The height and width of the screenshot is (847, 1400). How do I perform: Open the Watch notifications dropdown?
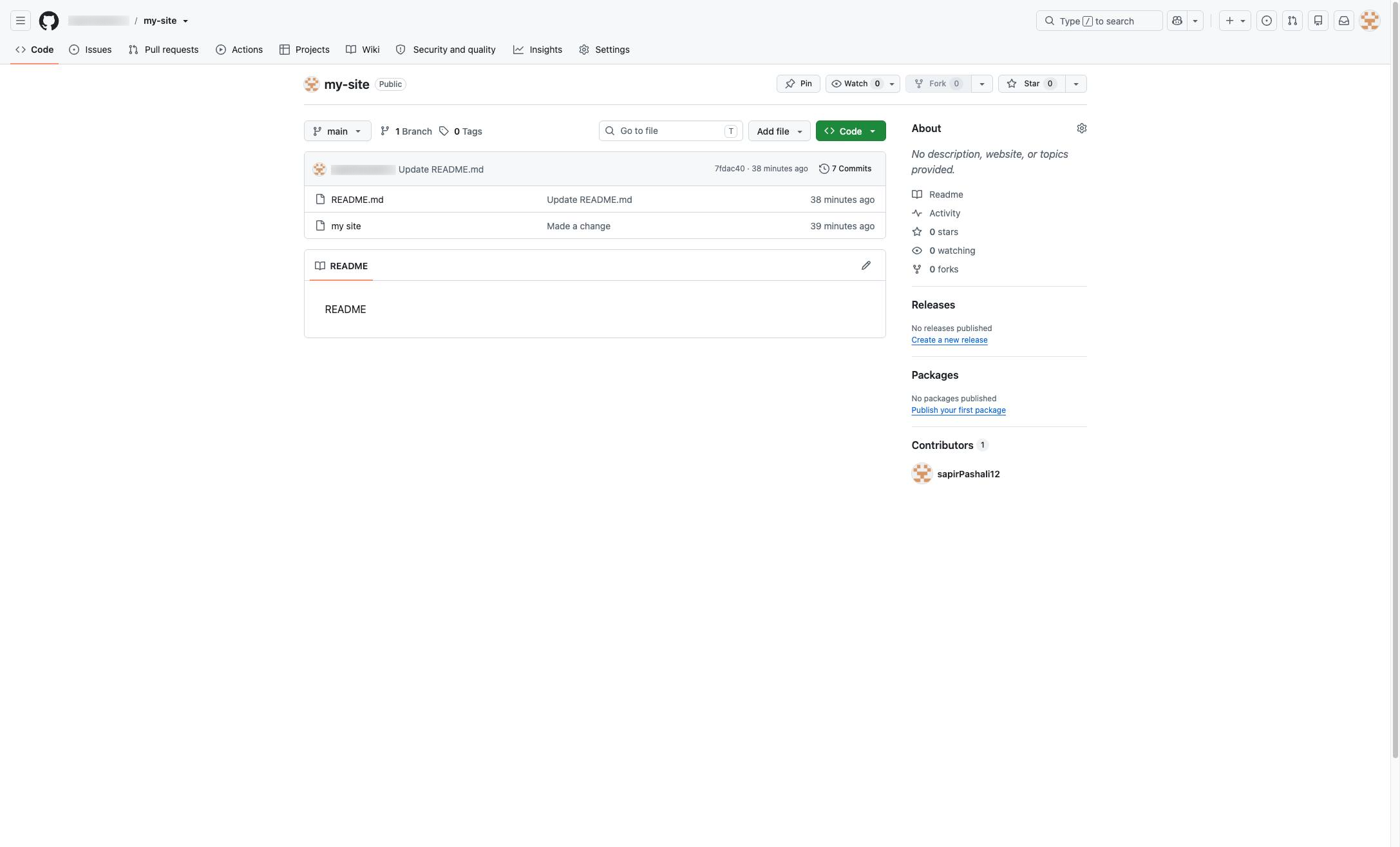click(863, 84)
